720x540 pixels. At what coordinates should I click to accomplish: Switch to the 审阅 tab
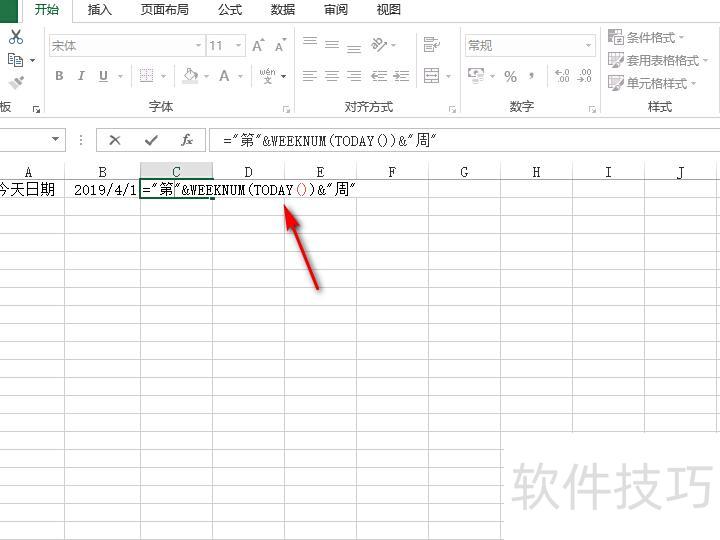pyautogui.click(x=336, y=9)
